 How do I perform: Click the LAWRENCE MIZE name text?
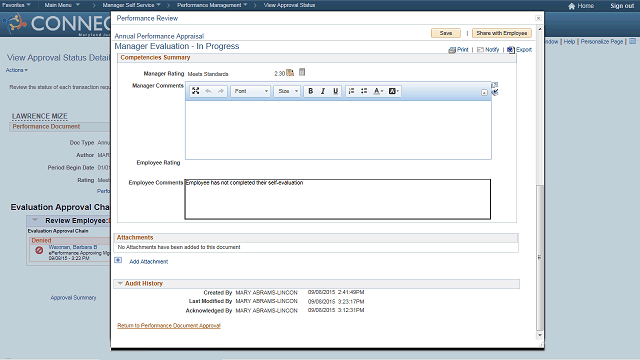[x=40, y=116]
